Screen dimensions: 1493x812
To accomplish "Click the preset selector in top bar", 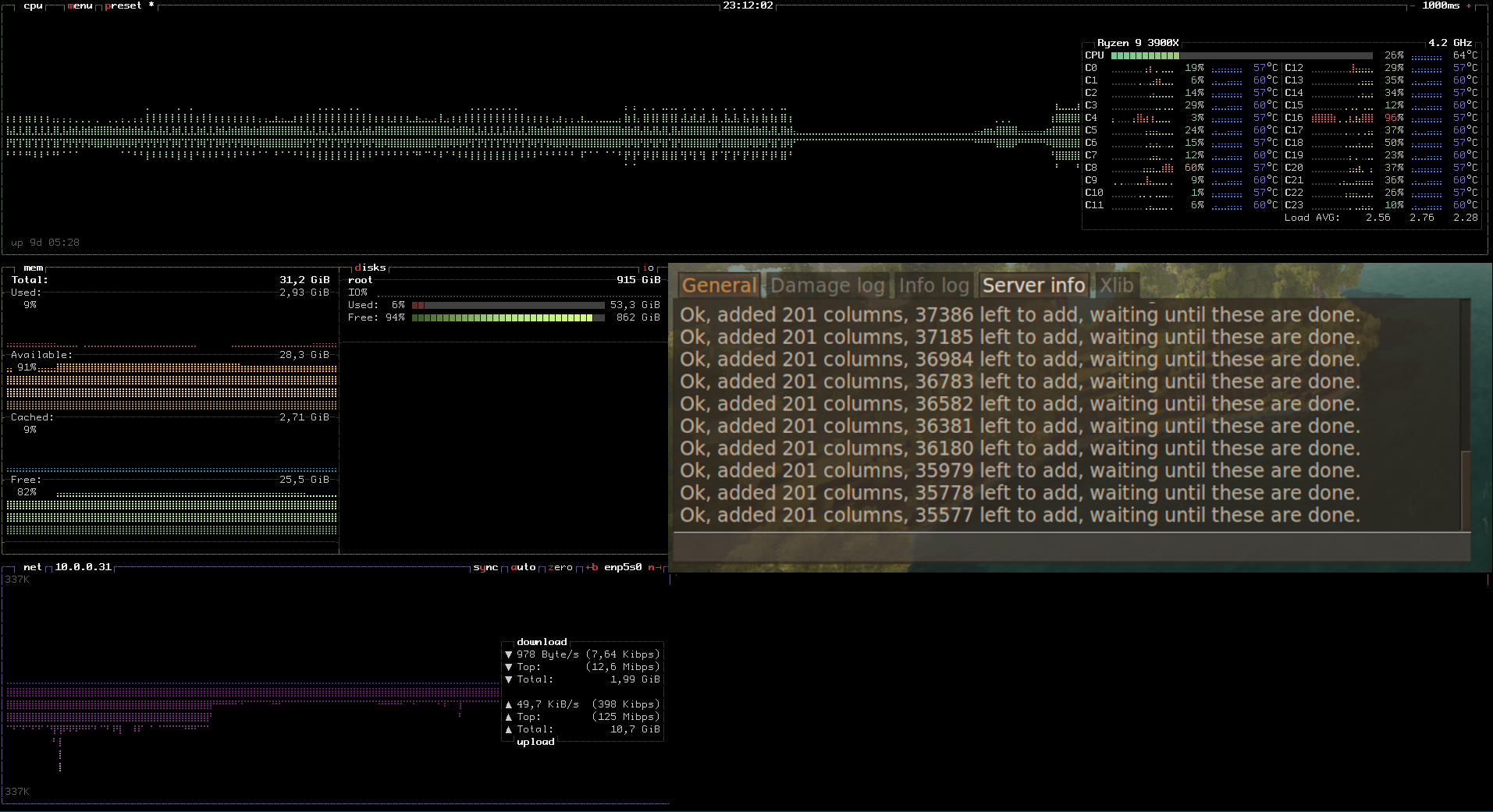I will (123, 5).
